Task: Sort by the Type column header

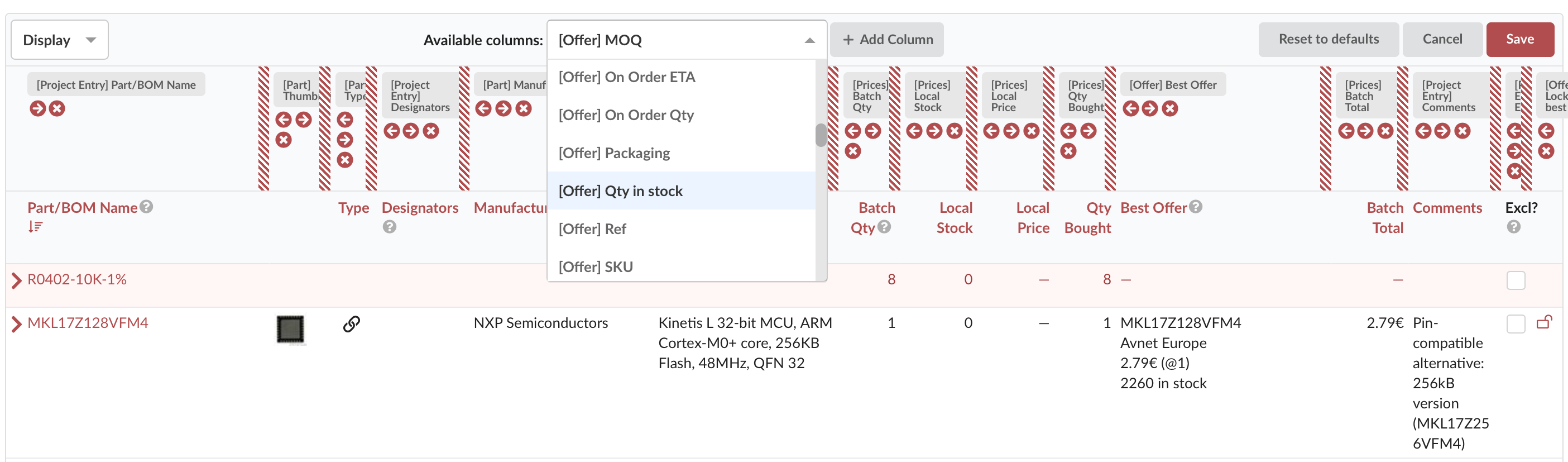Action: click(x=354, y=208)
